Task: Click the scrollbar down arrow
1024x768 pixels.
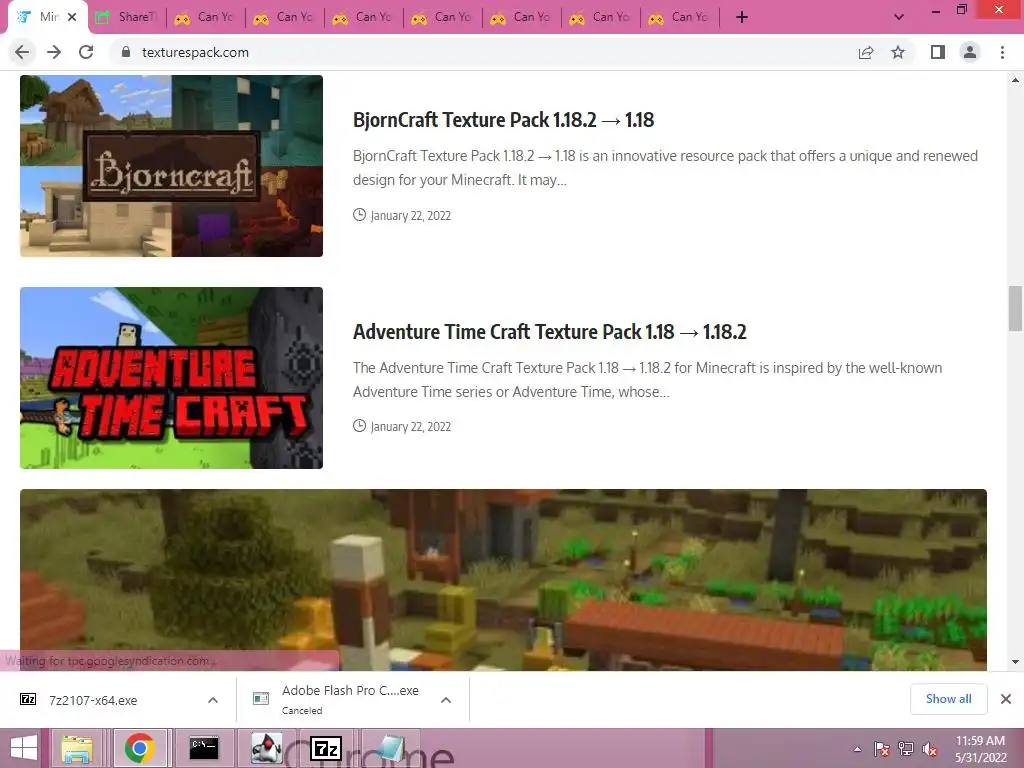Action: (x=1015, y=662)
